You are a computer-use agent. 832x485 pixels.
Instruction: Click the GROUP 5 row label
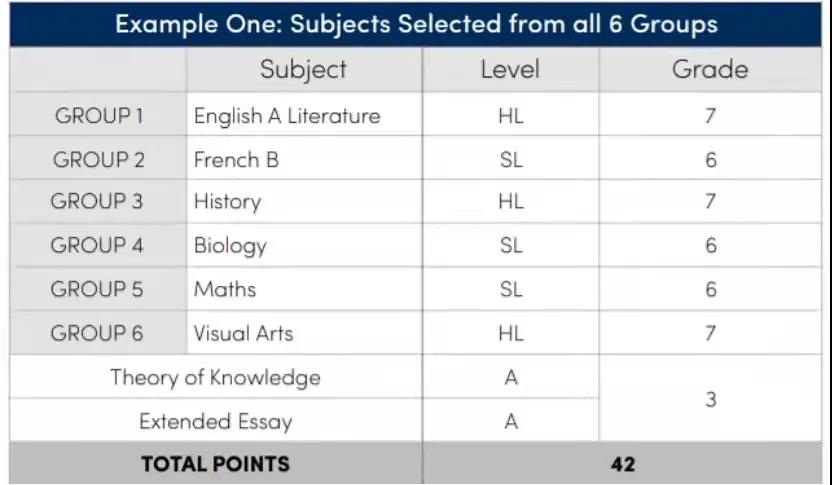pos(98,289)
